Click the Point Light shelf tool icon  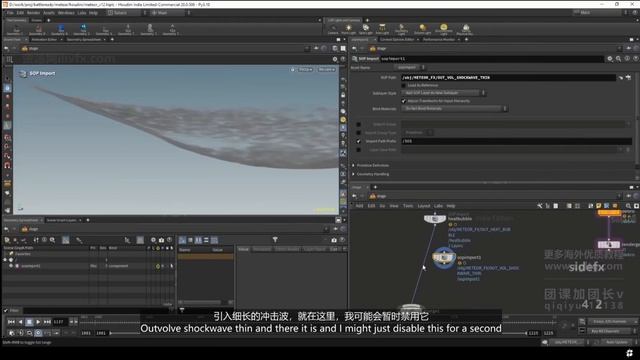click(349, 29)
